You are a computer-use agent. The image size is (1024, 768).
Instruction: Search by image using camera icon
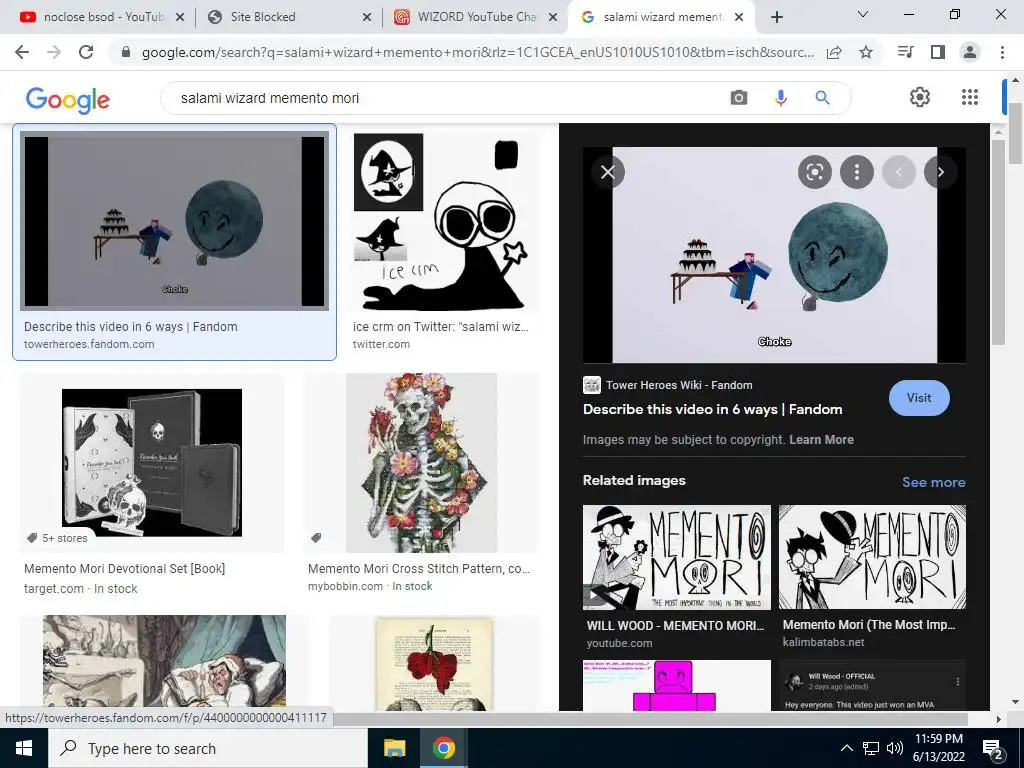point(739,98)
